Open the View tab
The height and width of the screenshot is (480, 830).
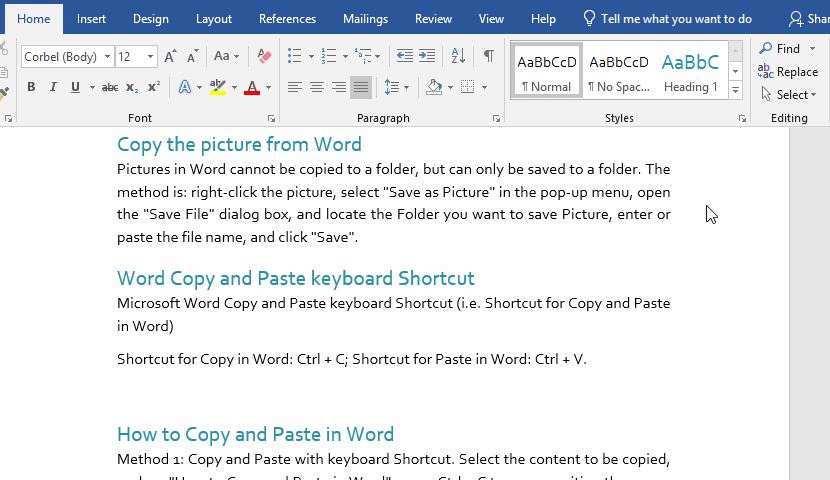pyautogui.click(x=491, y=19)
